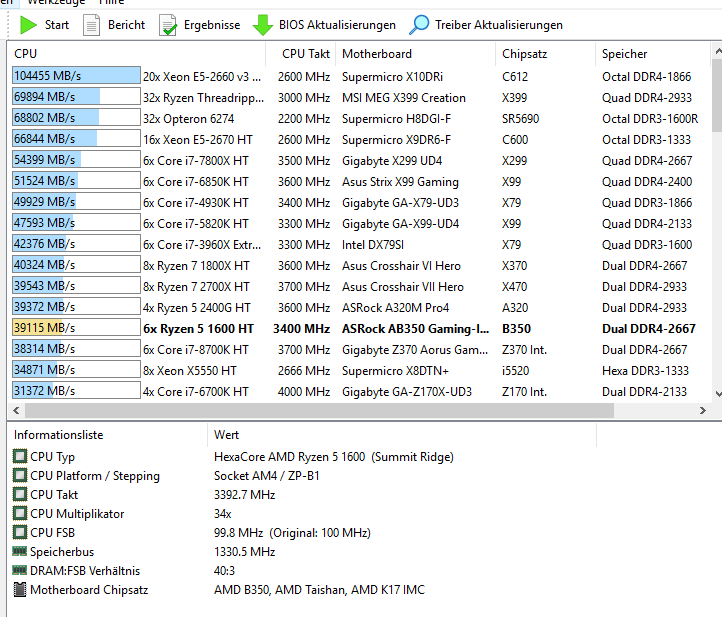Select the 6x Core i7-8700K HT row
This screenshot has width=722, height=617.
359,350
